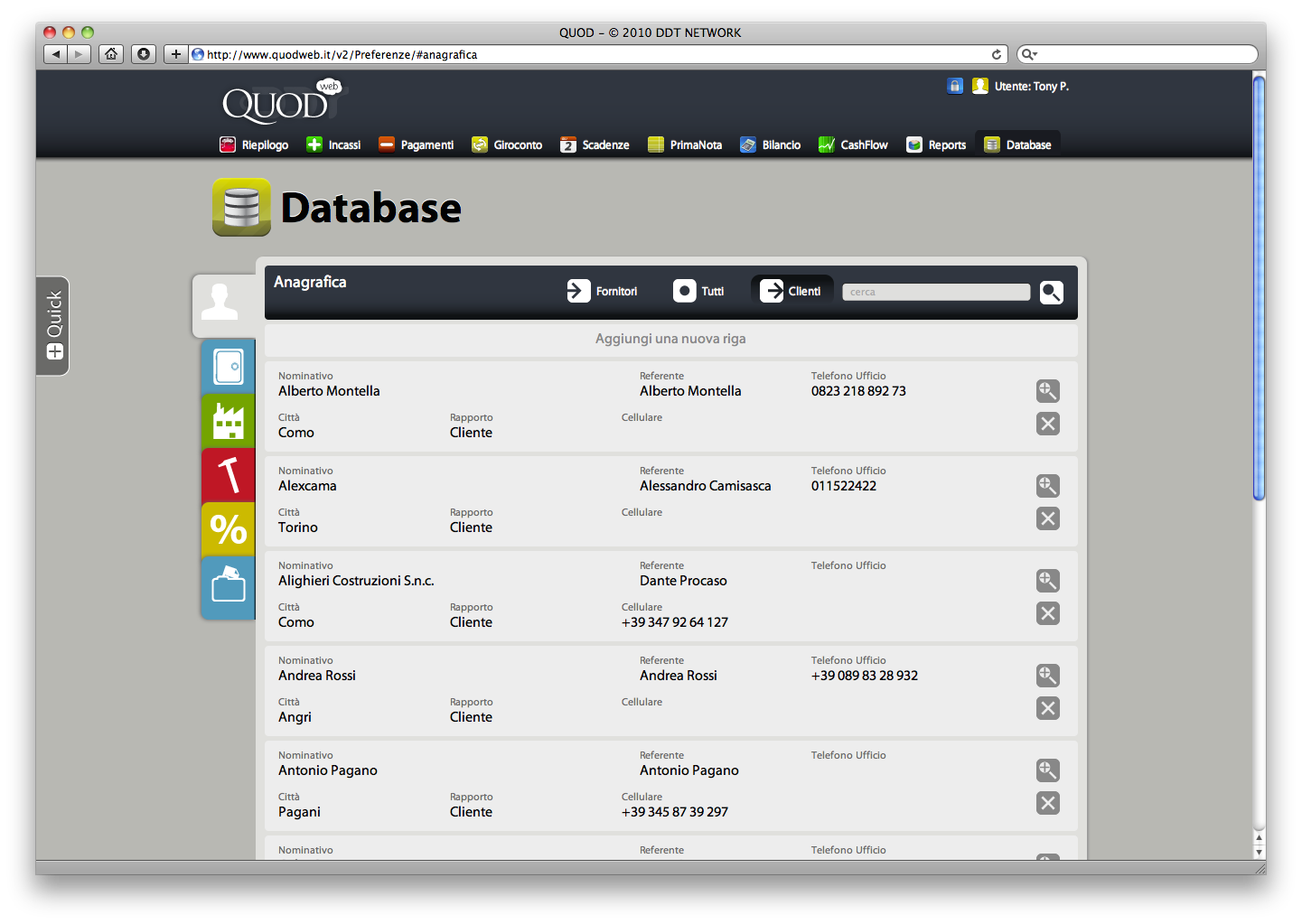View details of Alighieri Costruzioni S.n.c.
This screenshot has width=1302, height=924.
pyautogui.click(x=1048, y=581)
